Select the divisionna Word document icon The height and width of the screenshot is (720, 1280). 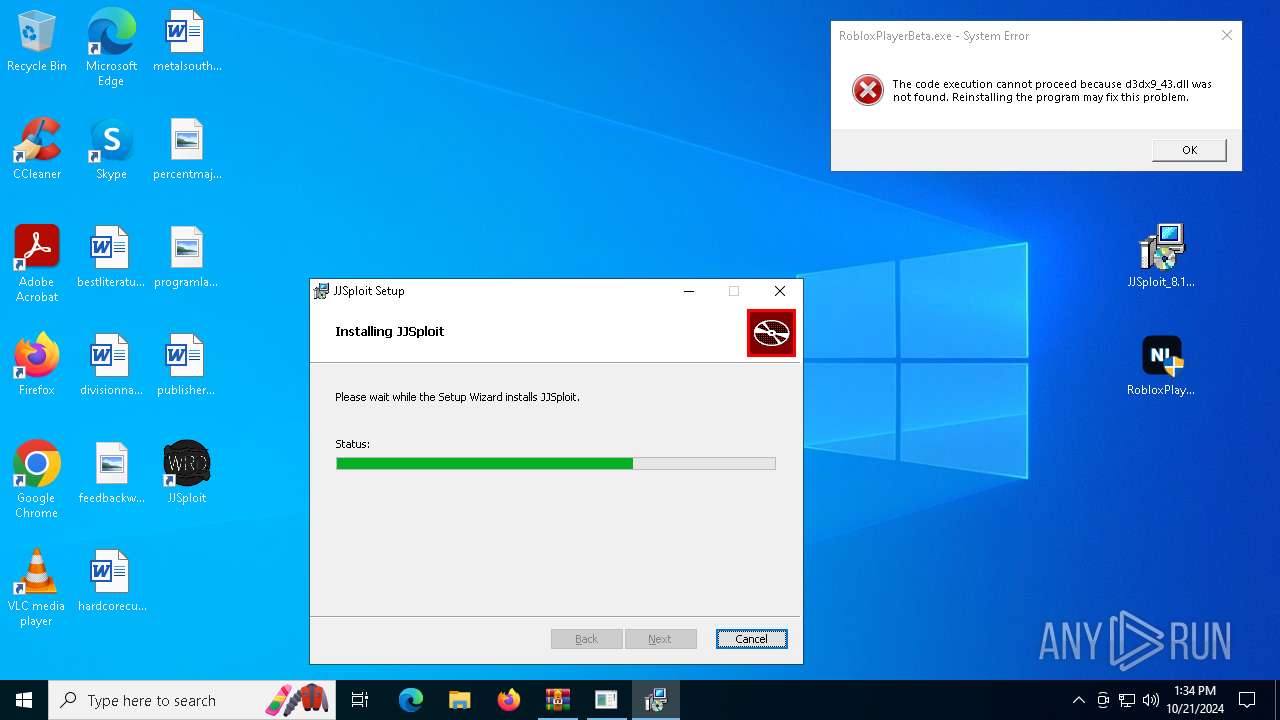click(111, 366)
